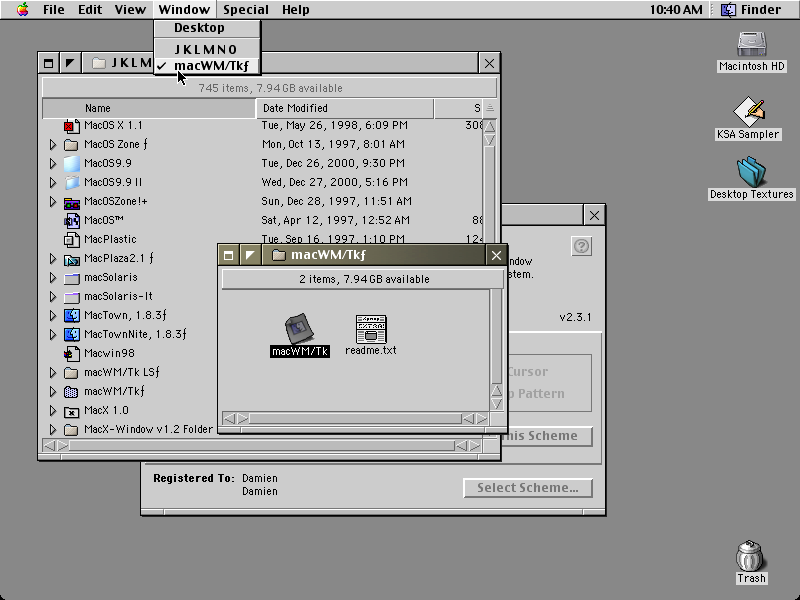Expand the MacX-Window v1.2 Folder
Viewport: 800px width, 600px height.
click(53, 430)
